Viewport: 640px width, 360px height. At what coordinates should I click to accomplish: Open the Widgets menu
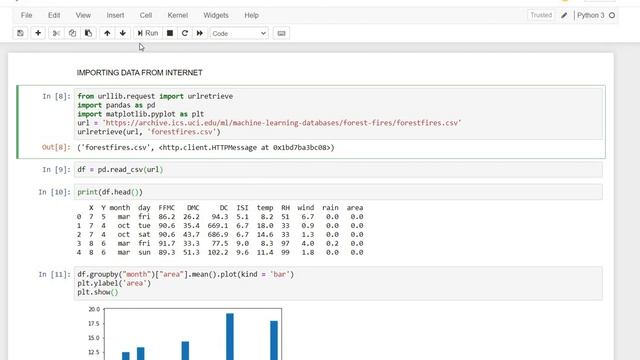tap(216, 15)
